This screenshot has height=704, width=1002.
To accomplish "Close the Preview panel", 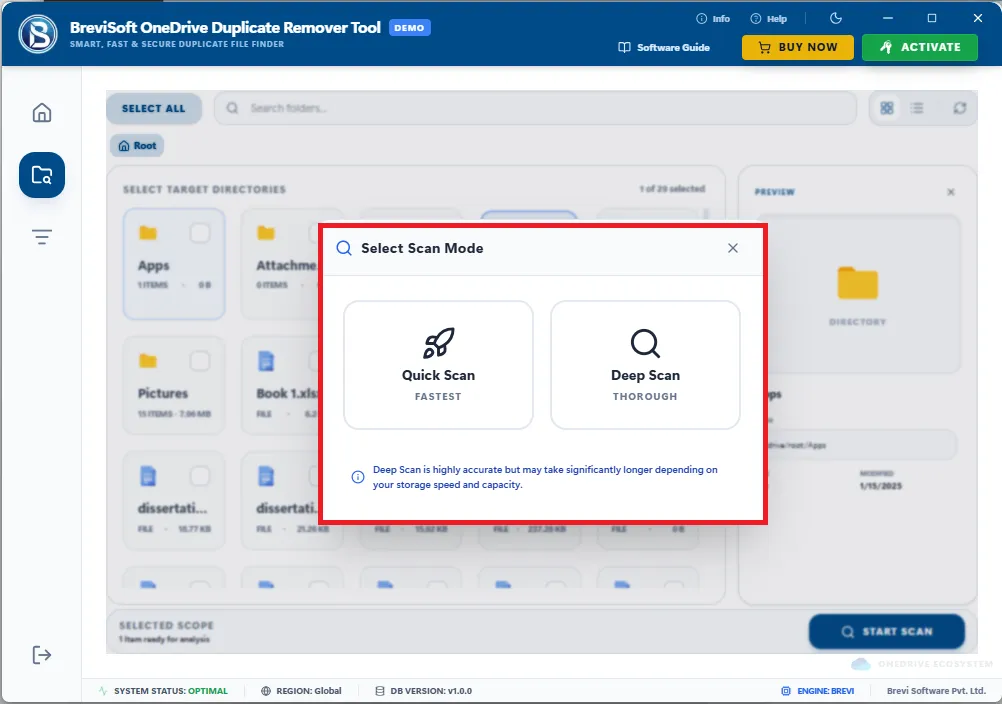I will click(x=951, y=192).
